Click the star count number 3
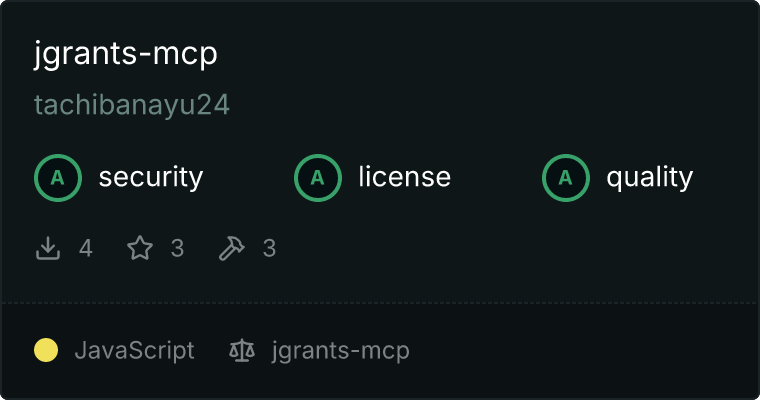 (x=177, y=248)
